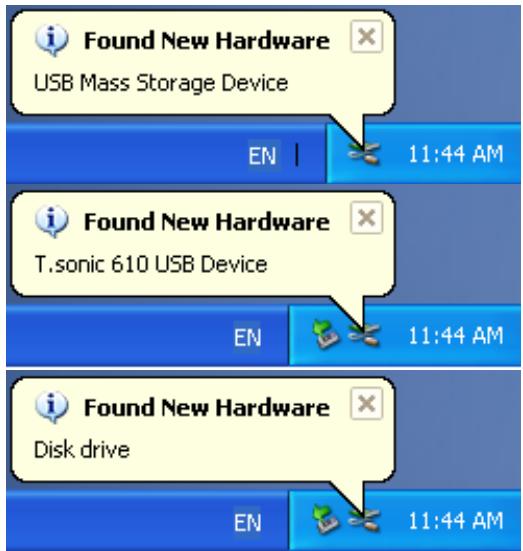Click Safely Remove Hardware icon in bottom taskbar
The image size is (523, 551).
click(325, 519)
